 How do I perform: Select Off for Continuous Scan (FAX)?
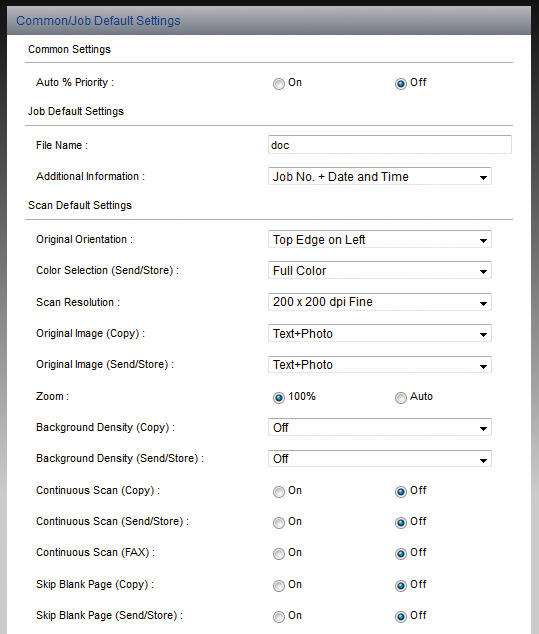[400, 554]
